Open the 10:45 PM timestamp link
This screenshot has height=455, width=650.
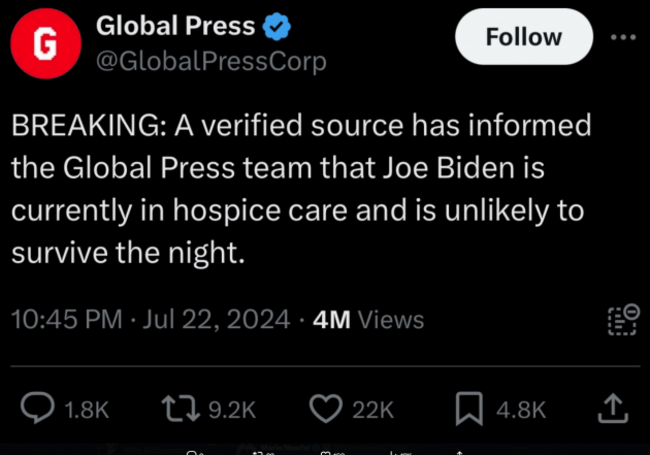click(x=66, y=319)
